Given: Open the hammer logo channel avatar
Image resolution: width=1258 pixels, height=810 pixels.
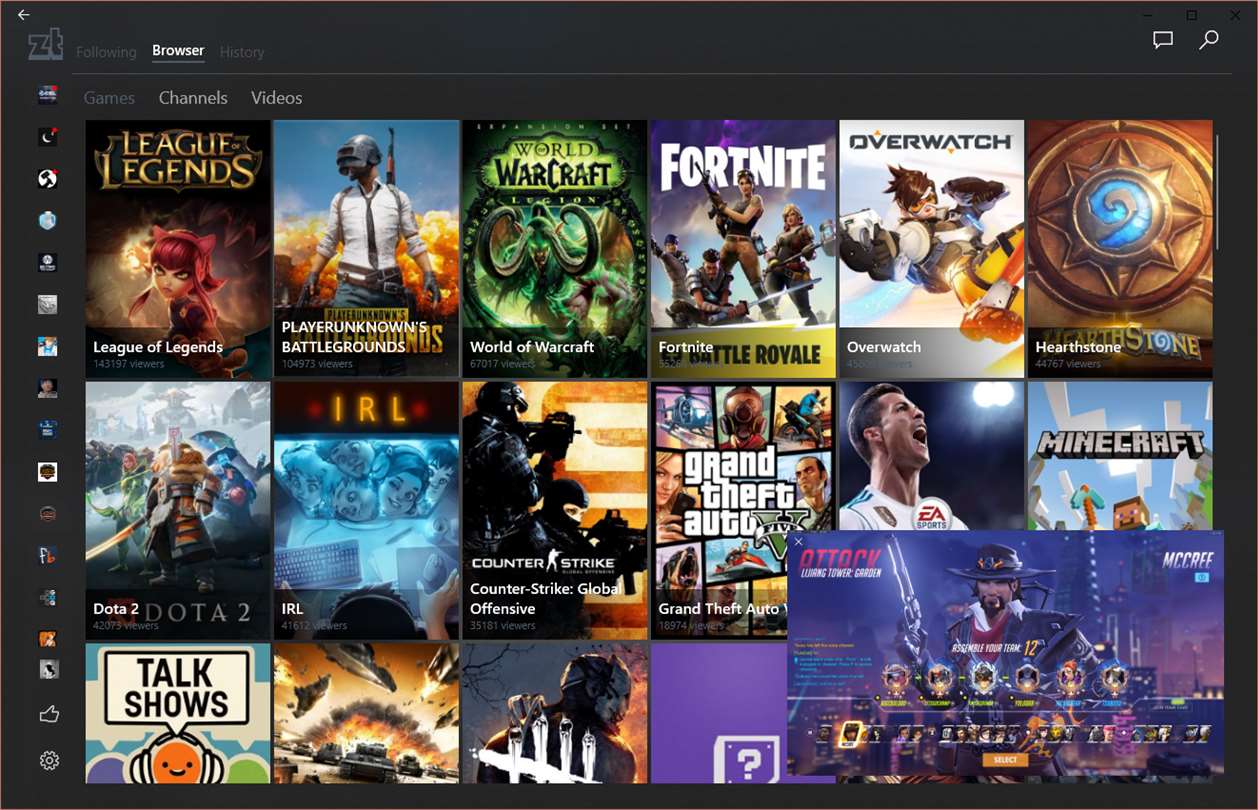Looking at the screenshot, I should coord(48,179).
